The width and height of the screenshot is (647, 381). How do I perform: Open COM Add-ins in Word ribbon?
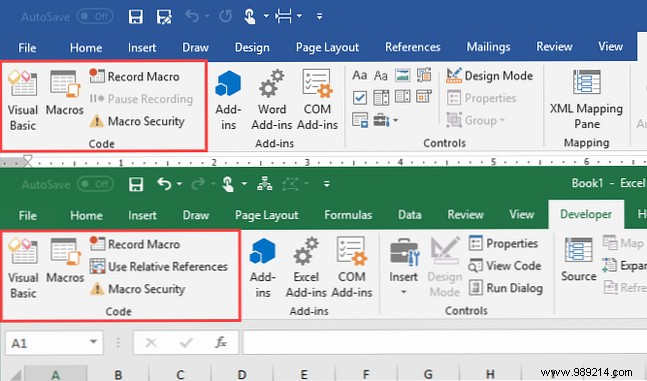pyautogui.click(x=317, y=100)
